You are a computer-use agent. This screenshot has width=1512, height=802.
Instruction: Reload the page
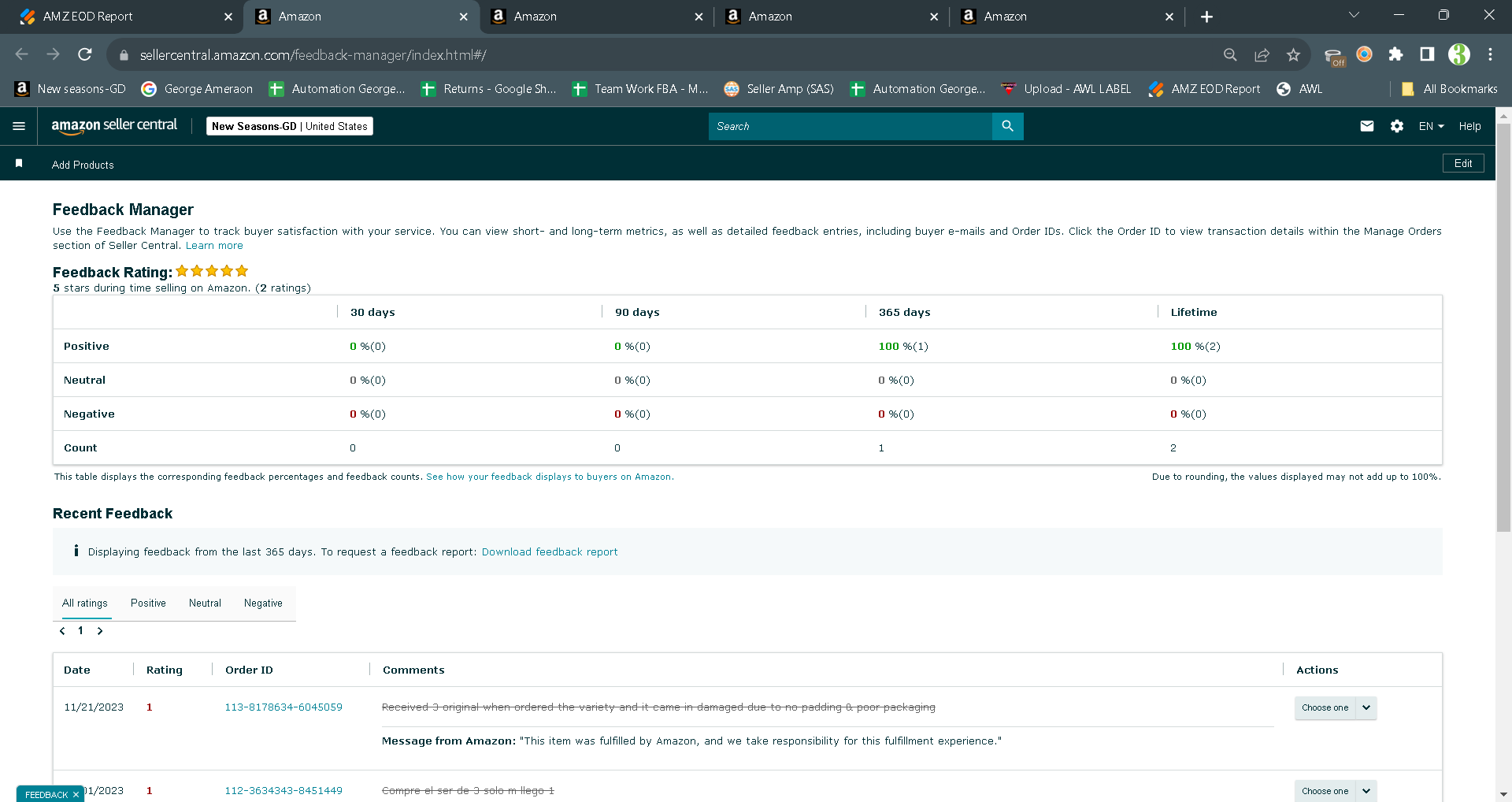[84, 54]
